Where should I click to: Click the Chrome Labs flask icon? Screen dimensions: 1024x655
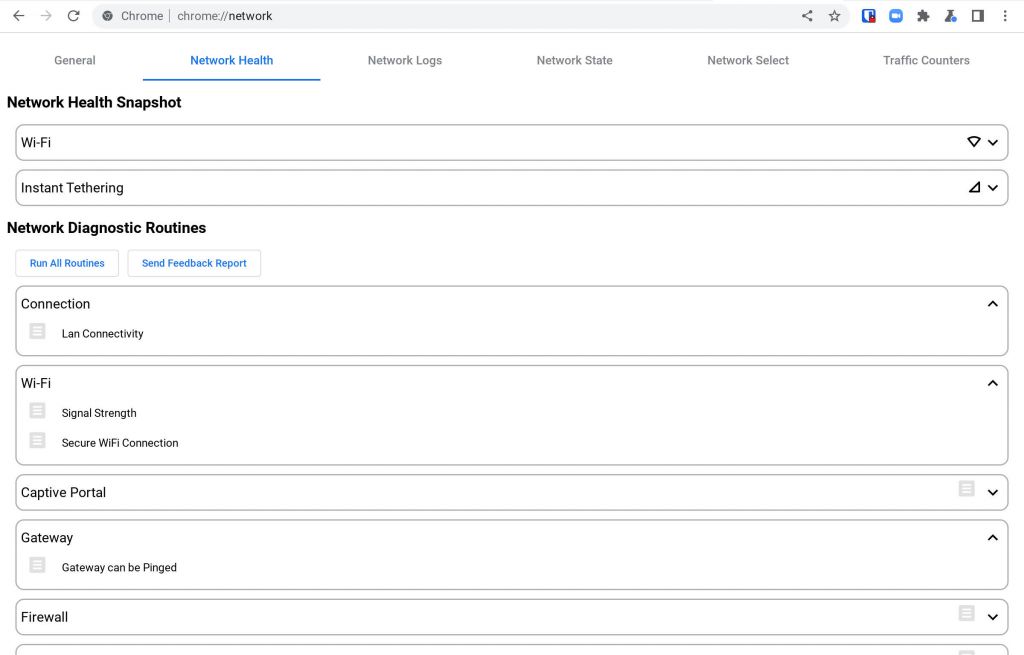click(951, 16)
